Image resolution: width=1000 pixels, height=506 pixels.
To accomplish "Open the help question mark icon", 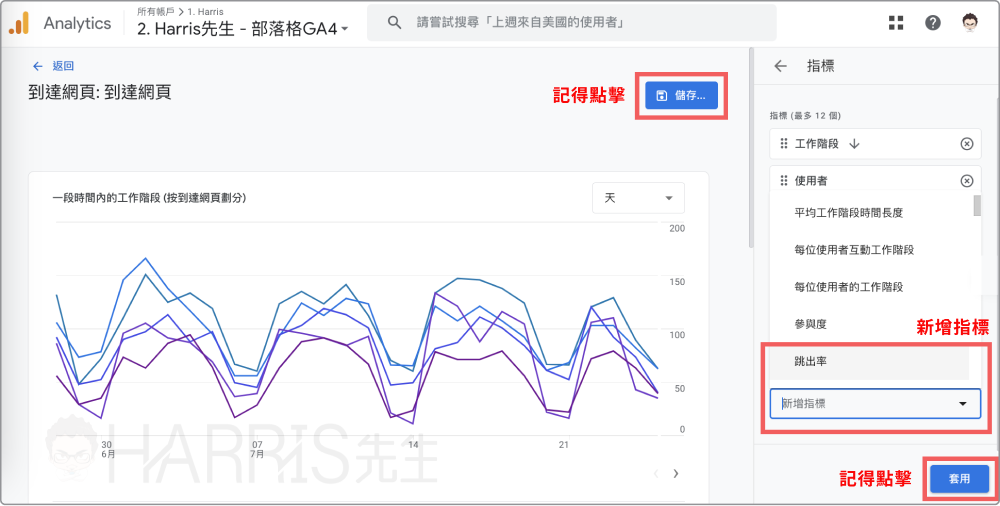I will [932, 23].
